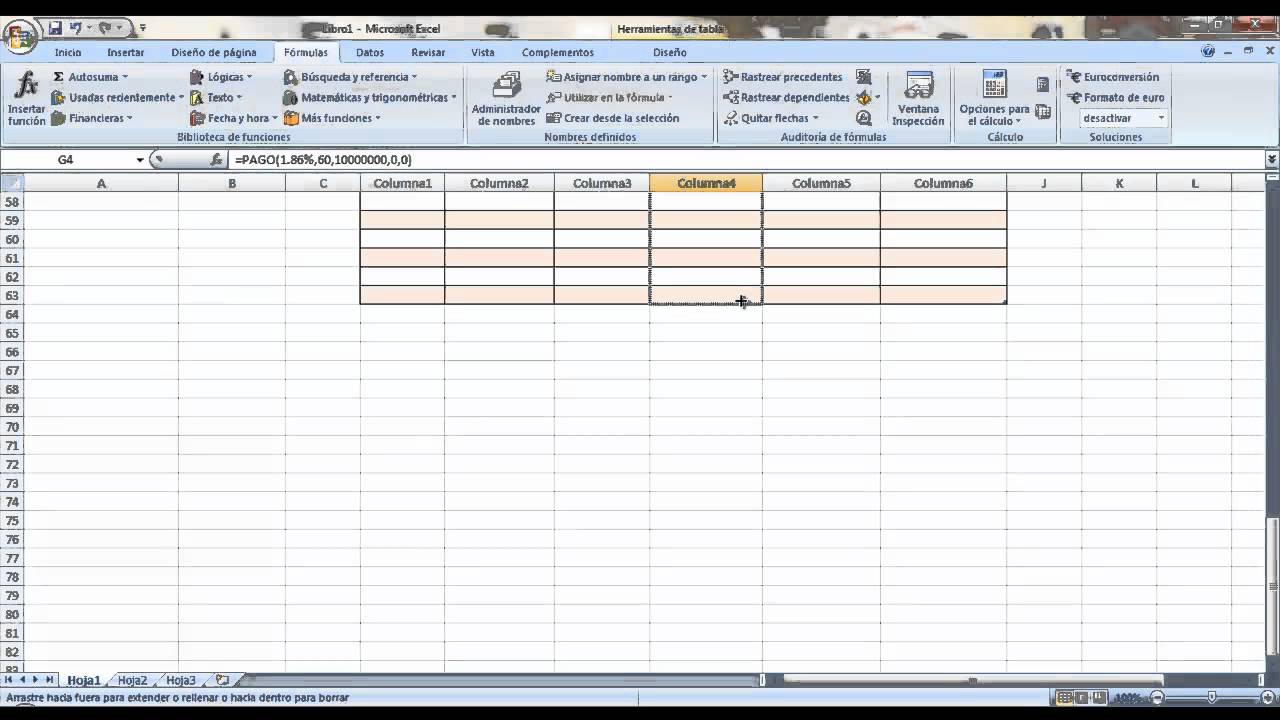Image resolution: width=1280 pixels, height=720 pixels.
Task: Switch to the Inicio tab
Action: 68,52
